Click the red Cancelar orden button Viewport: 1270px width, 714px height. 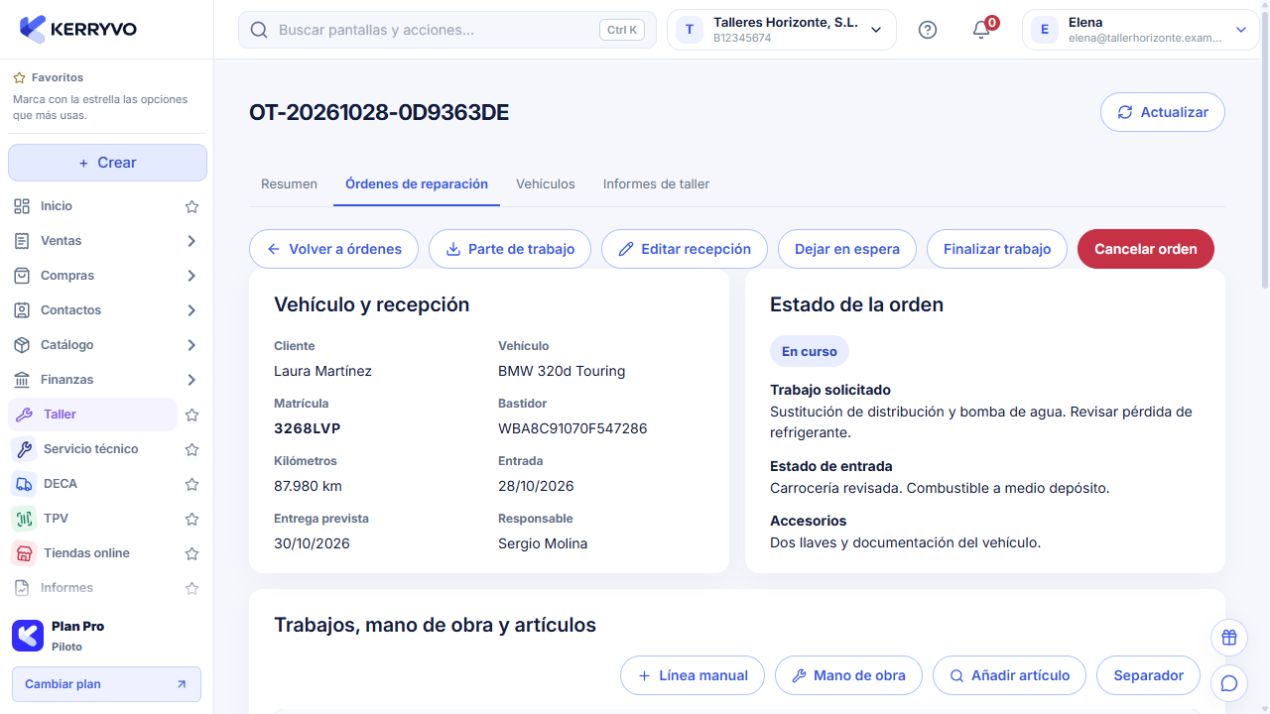point(1145,249)
